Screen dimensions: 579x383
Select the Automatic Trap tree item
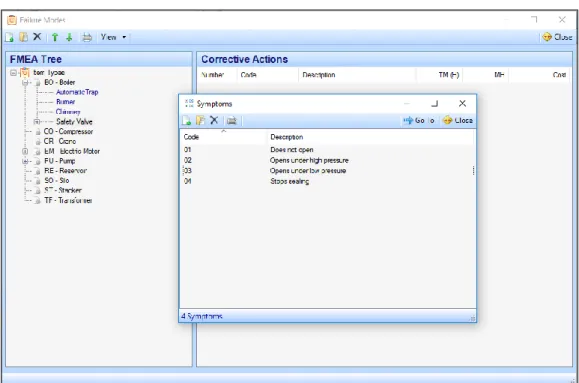tap(77, 92)
